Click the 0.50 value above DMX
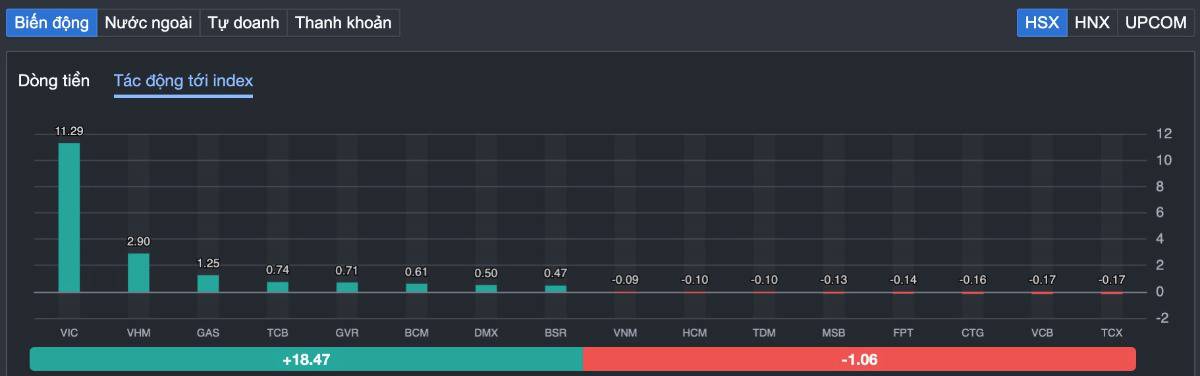Viewport: 1200px width, 376px height. pos(486,273)
